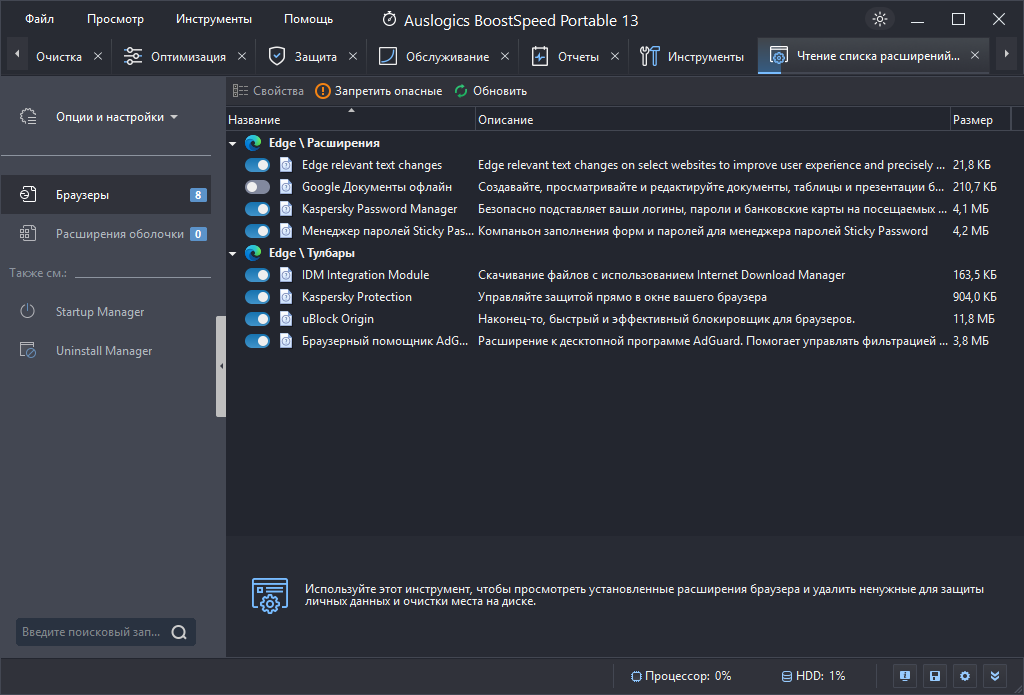Enable the Google Документы офлайн extension
This screenshot has height=695, width=1024.
[257, 187]
